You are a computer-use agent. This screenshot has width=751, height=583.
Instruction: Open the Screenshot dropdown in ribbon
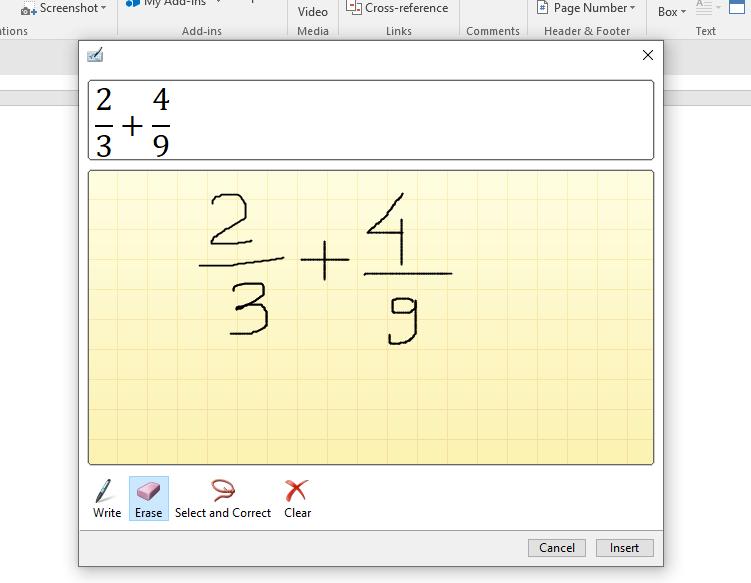(x=103, y=8)
